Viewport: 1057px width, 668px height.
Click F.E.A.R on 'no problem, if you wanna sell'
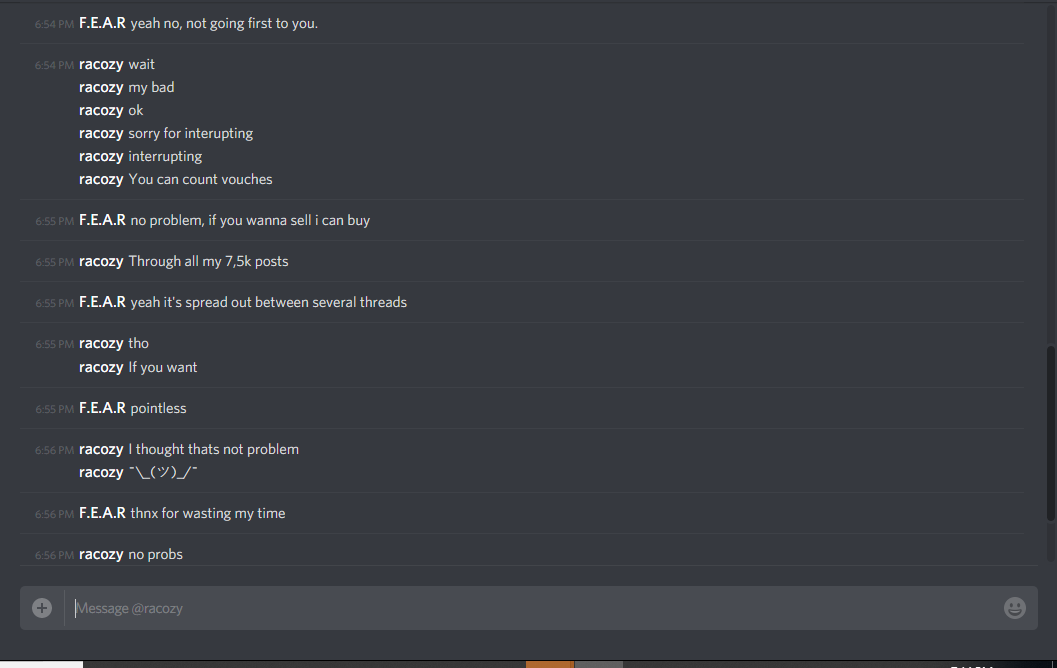(x=102, y=220)
